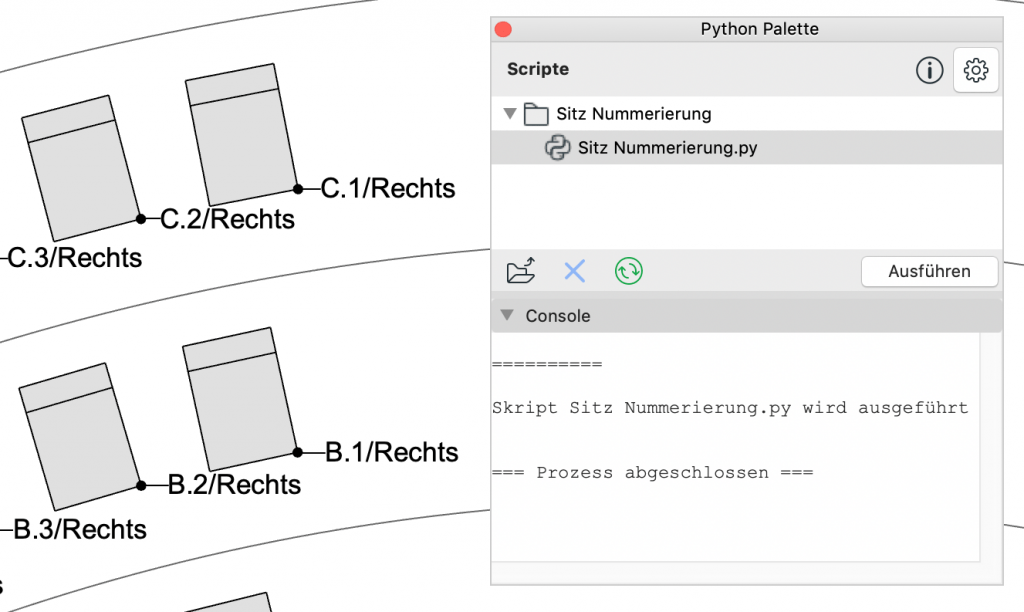The width and height of the screenshot is (1024, 612).
Task: Open the settings gear in Python Palette
Action: 975,70
